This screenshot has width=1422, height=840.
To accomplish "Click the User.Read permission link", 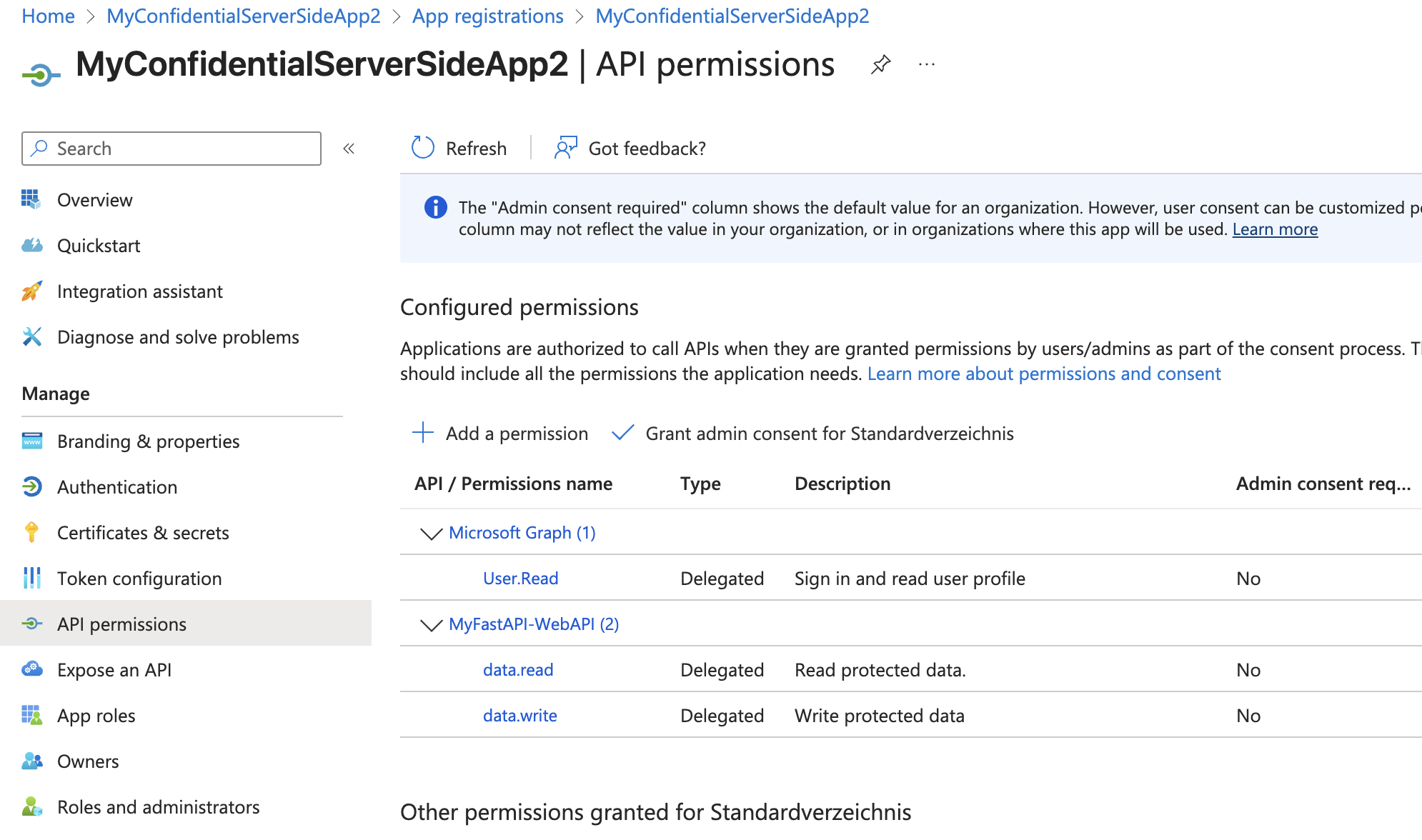I will [x=520, y=579].
